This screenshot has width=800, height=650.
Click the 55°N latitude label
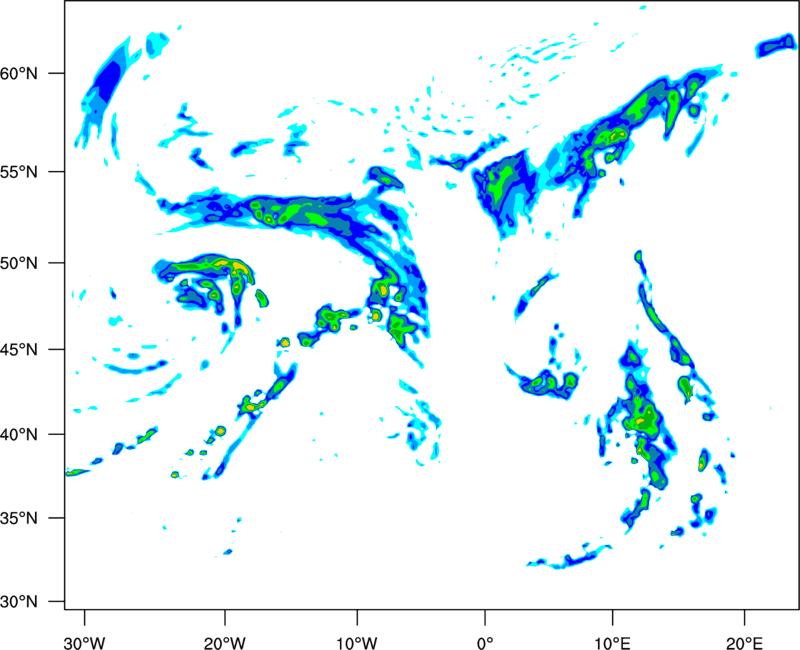[19, 172]
